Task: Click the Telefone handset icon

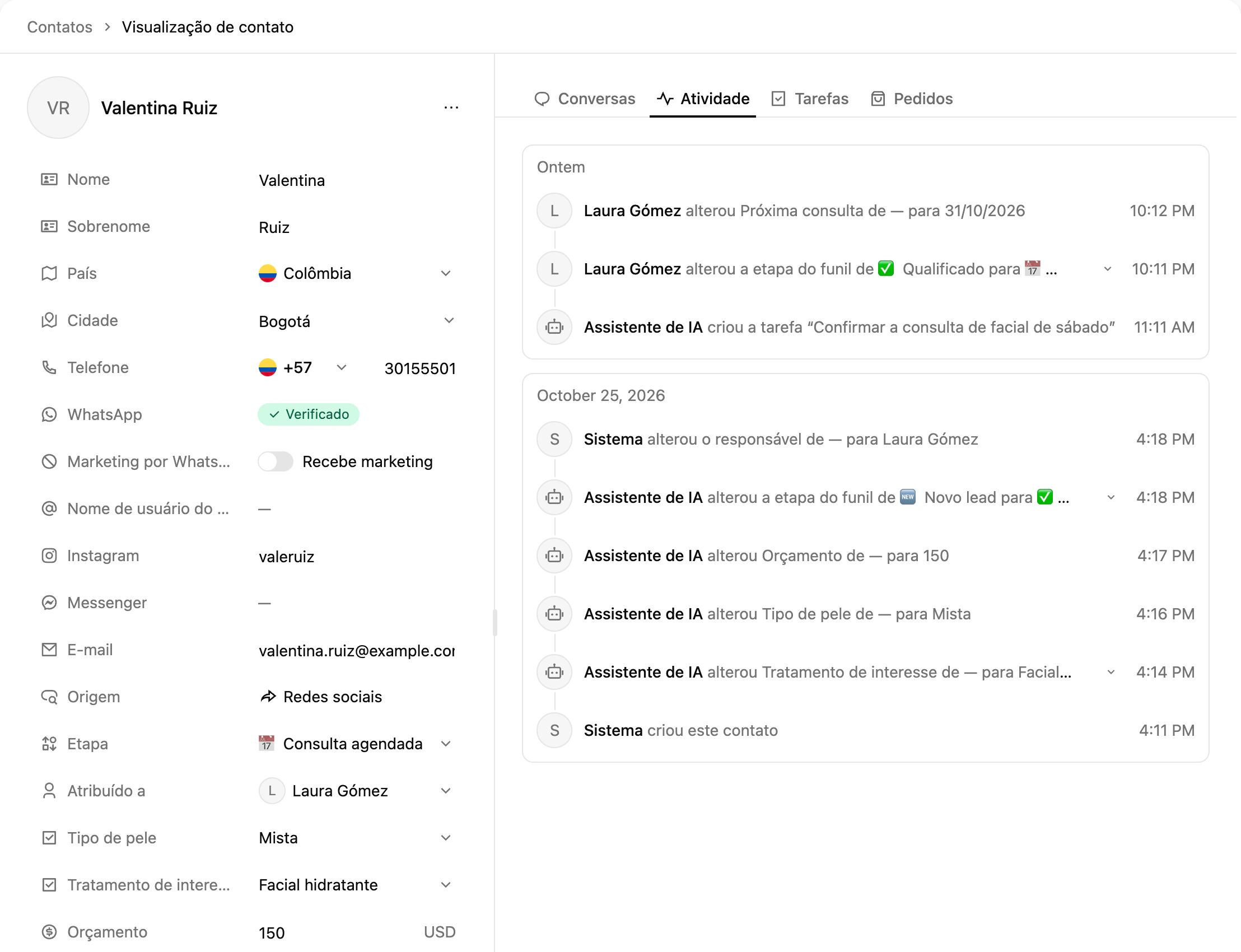Action: [49, 368]
